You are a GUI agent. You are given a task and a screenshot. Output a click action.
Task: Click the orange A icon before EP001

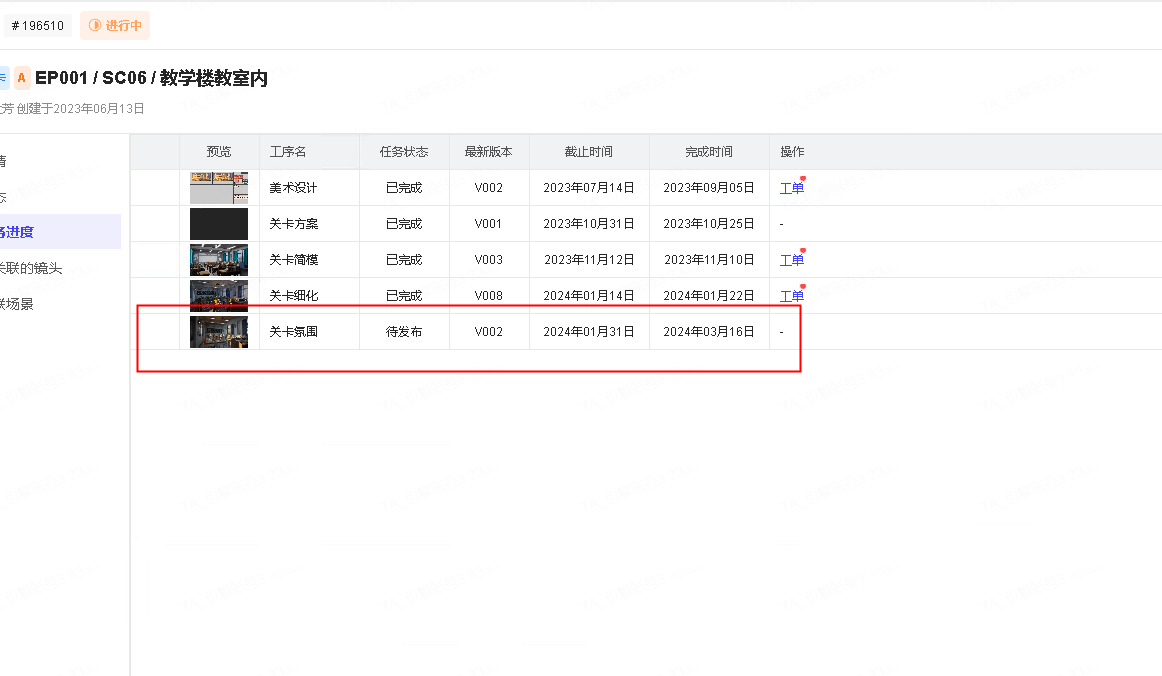pos(22,78)
